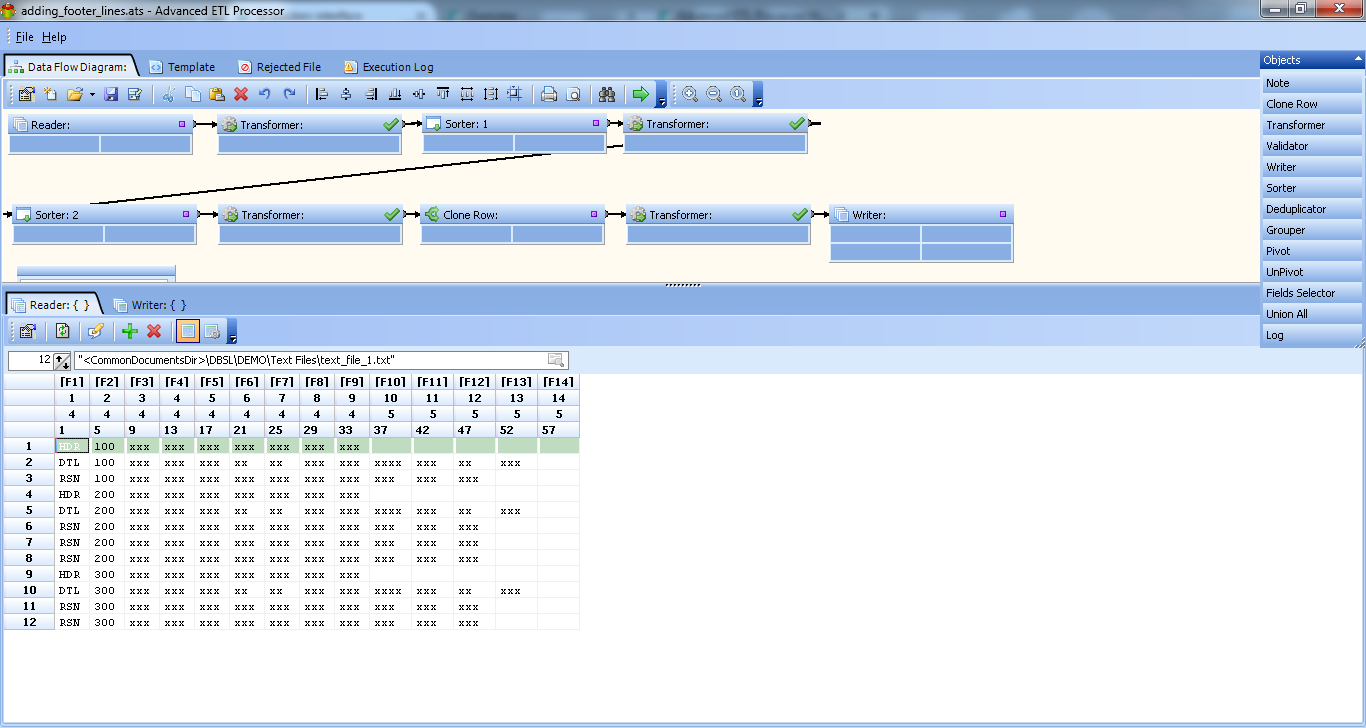Image resolution: width=1366 pixels, height=728 pixels.
Task: Select Clone Row in the Objects panel
Action: pyautogui.click(x=1311, y=104)
